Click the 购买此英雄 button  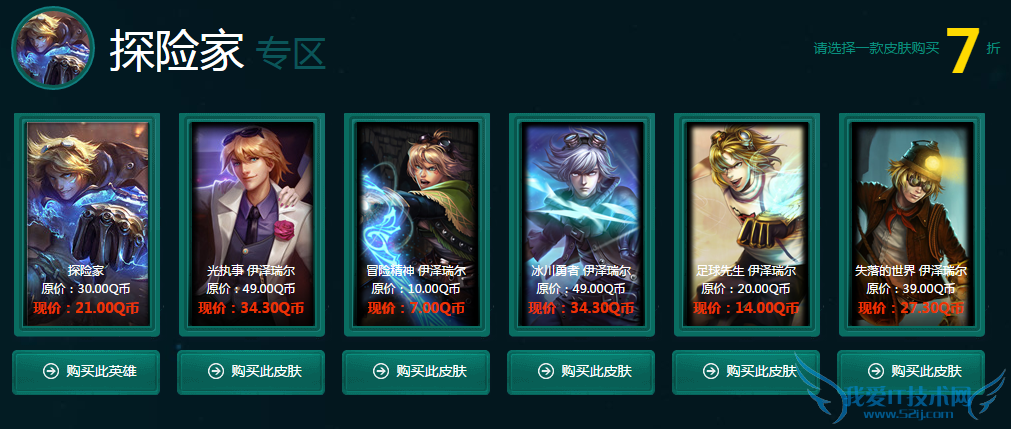coord(86,372)
